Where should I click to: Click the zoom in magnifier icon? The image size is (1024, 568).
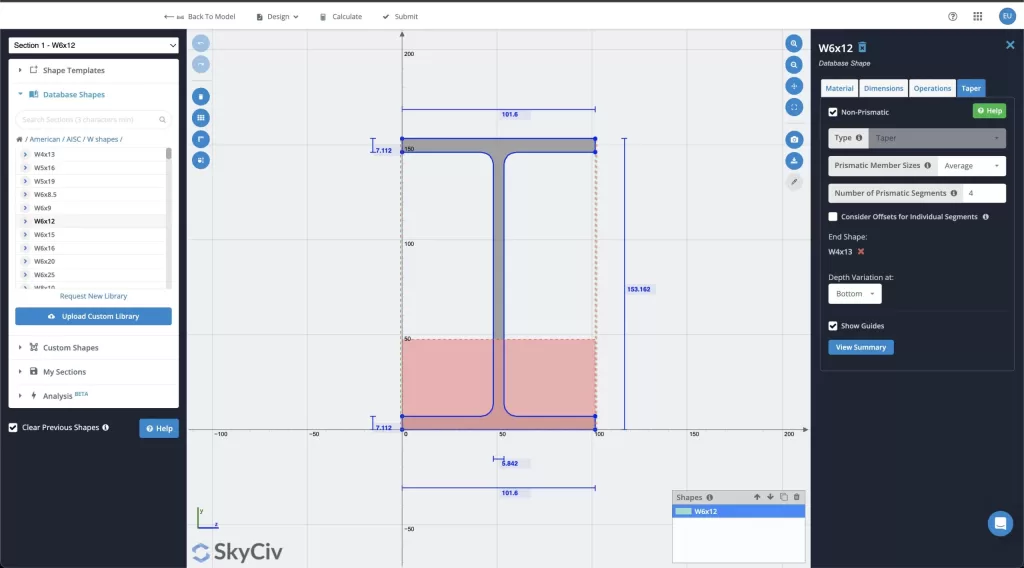(793, 44)
